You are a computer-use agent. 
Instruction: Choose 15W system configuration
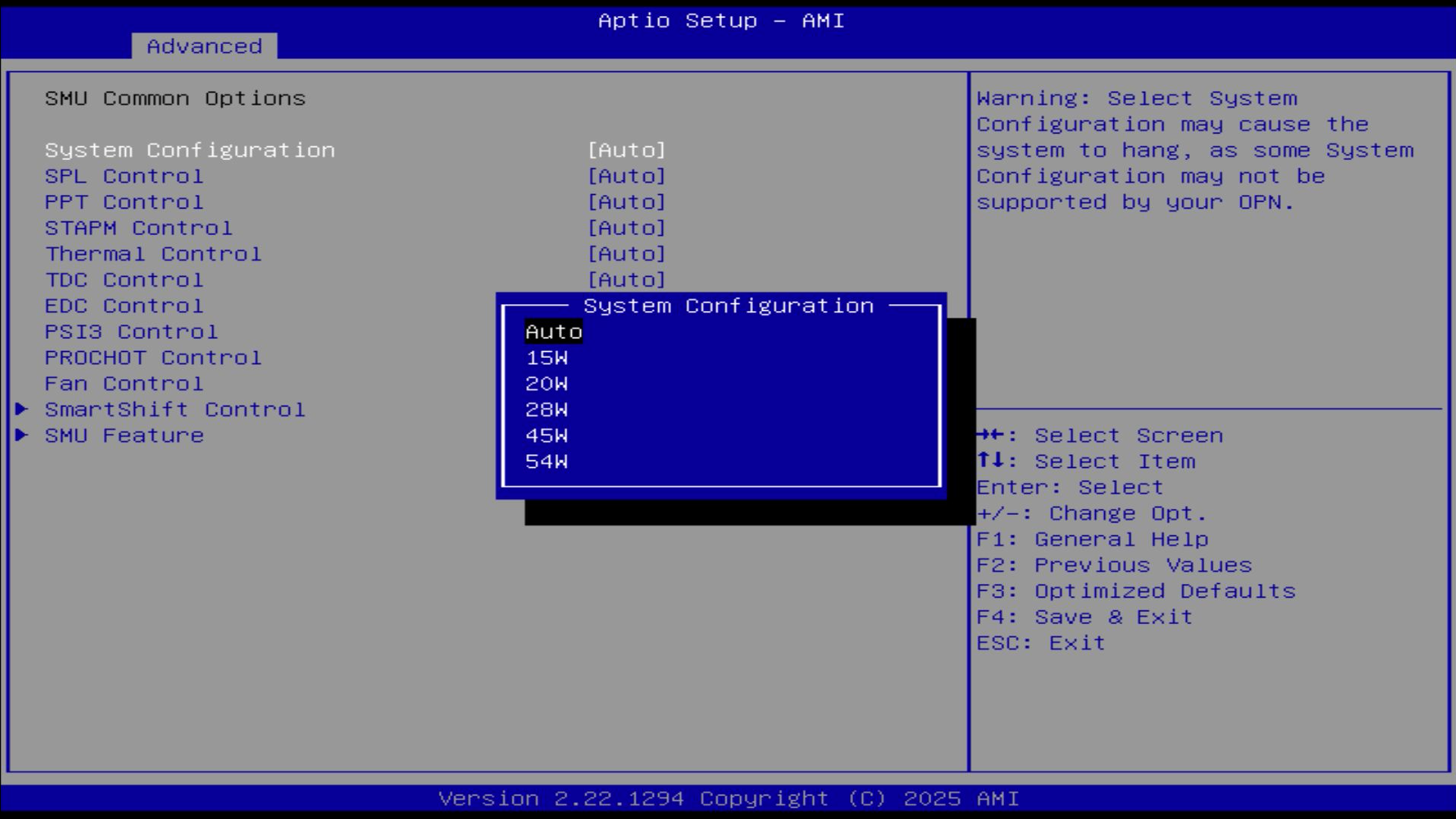point(546,358)
